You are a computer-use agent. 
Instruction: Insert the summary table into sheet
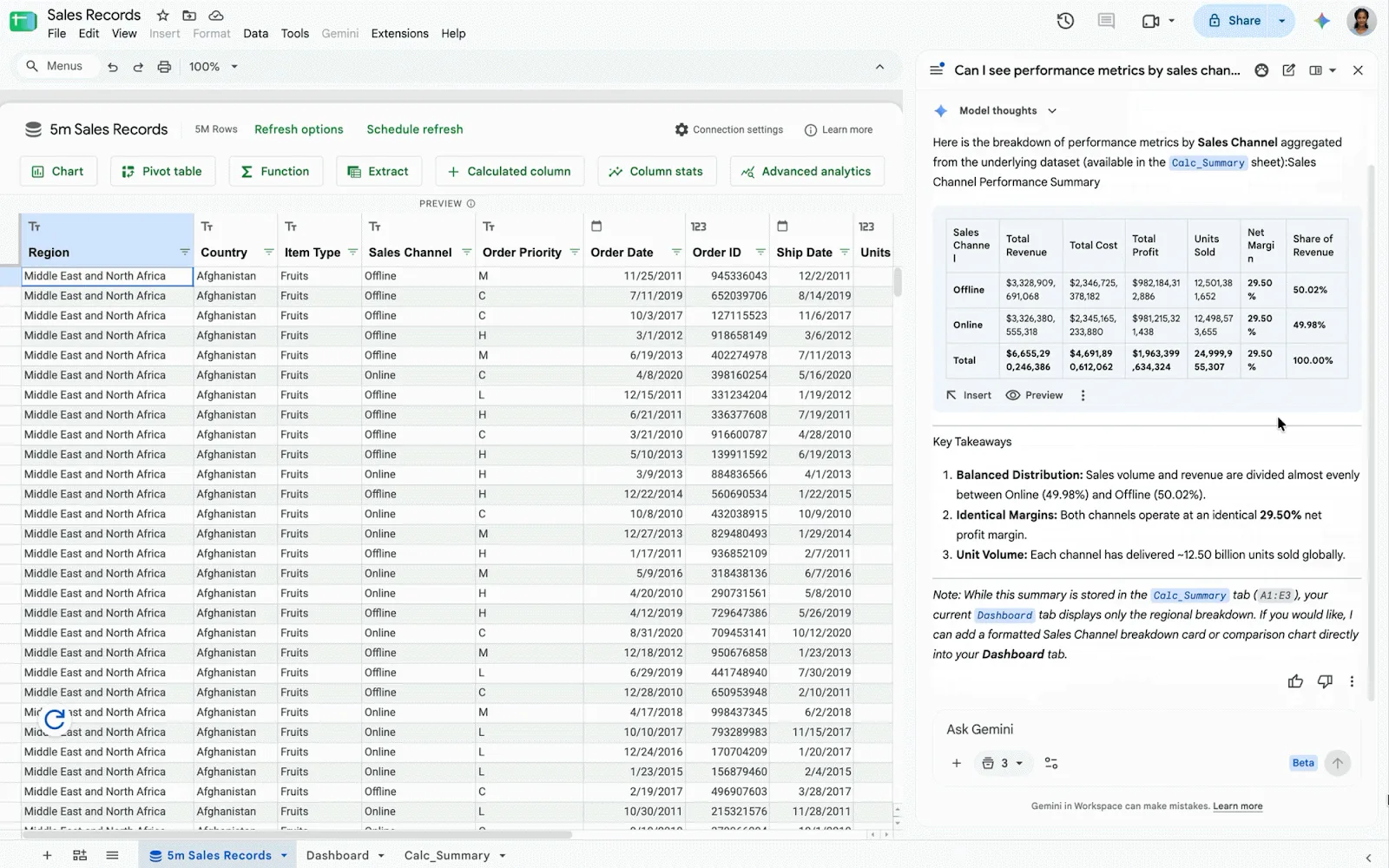point(968,395)
